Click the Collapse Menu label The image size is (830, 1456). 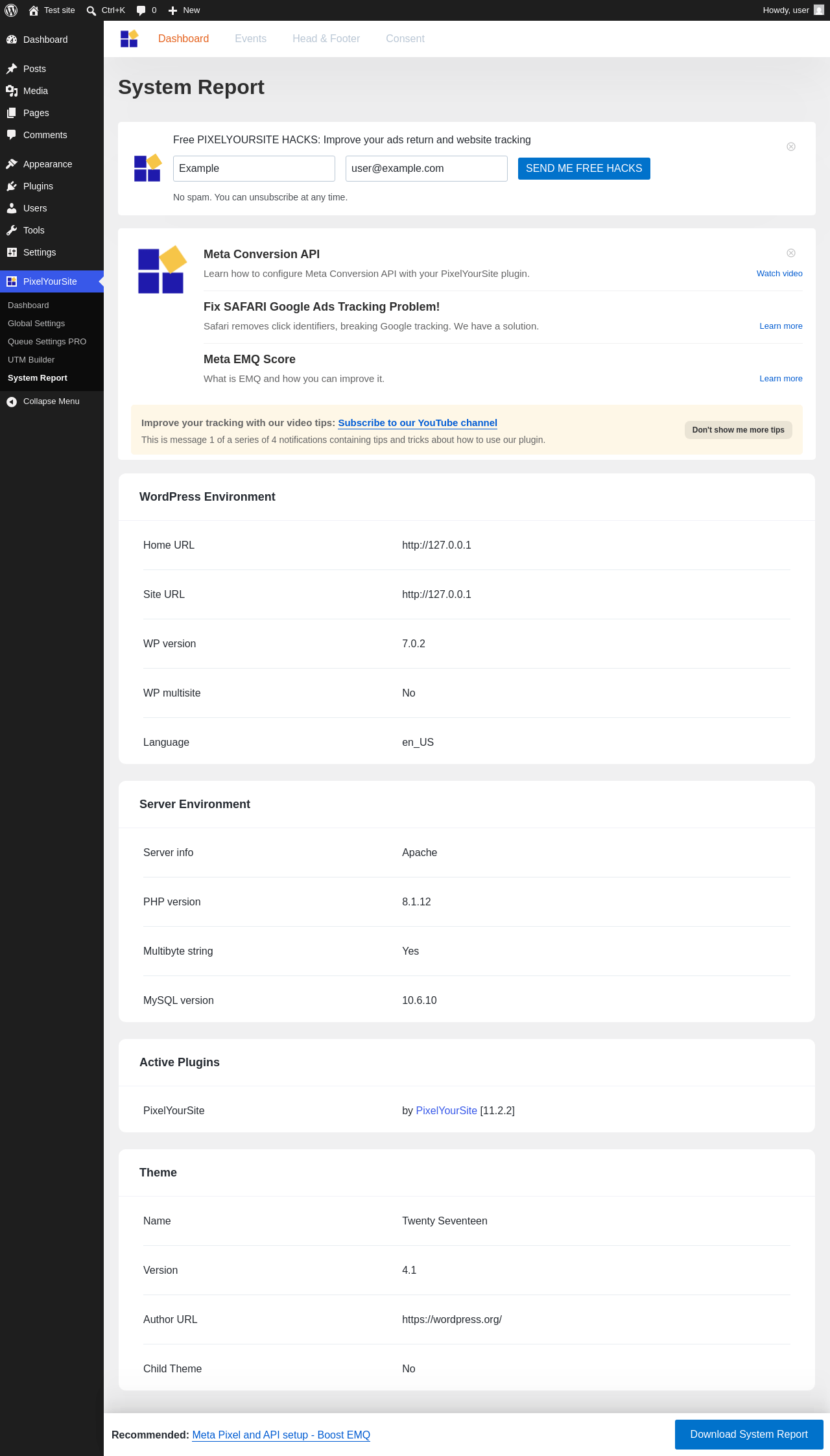(x=51, y=401)
